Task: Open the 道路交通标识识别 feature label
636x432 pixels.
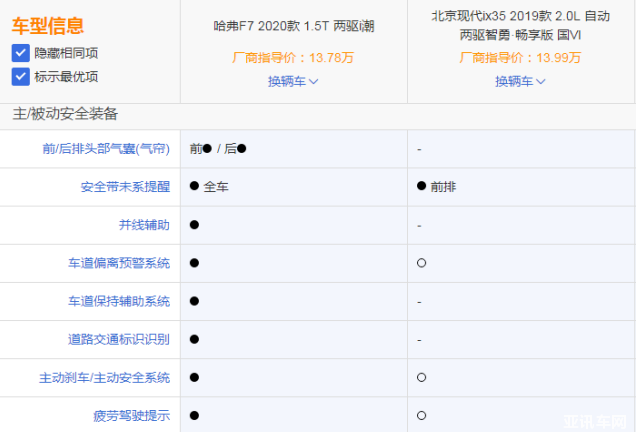Action: (x=119, y=339)
